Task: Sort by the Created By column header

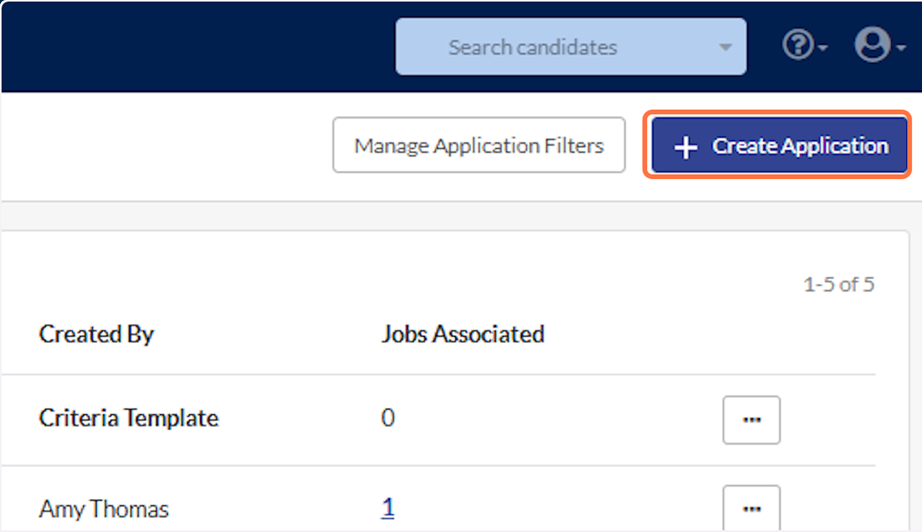Action: (x=96, y=334)
